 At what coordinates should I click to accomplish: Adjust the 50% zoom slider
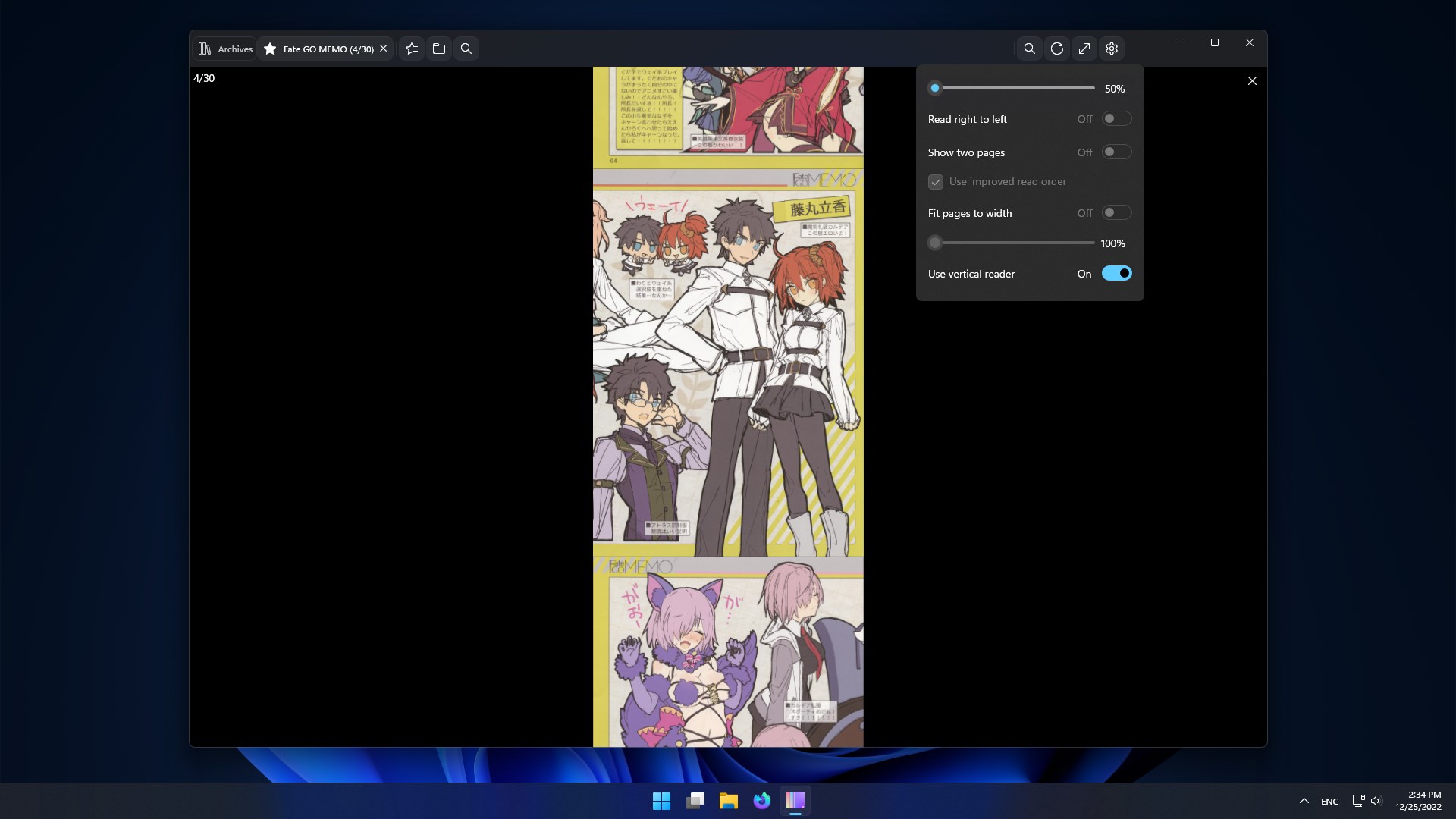tap(935, 89)
